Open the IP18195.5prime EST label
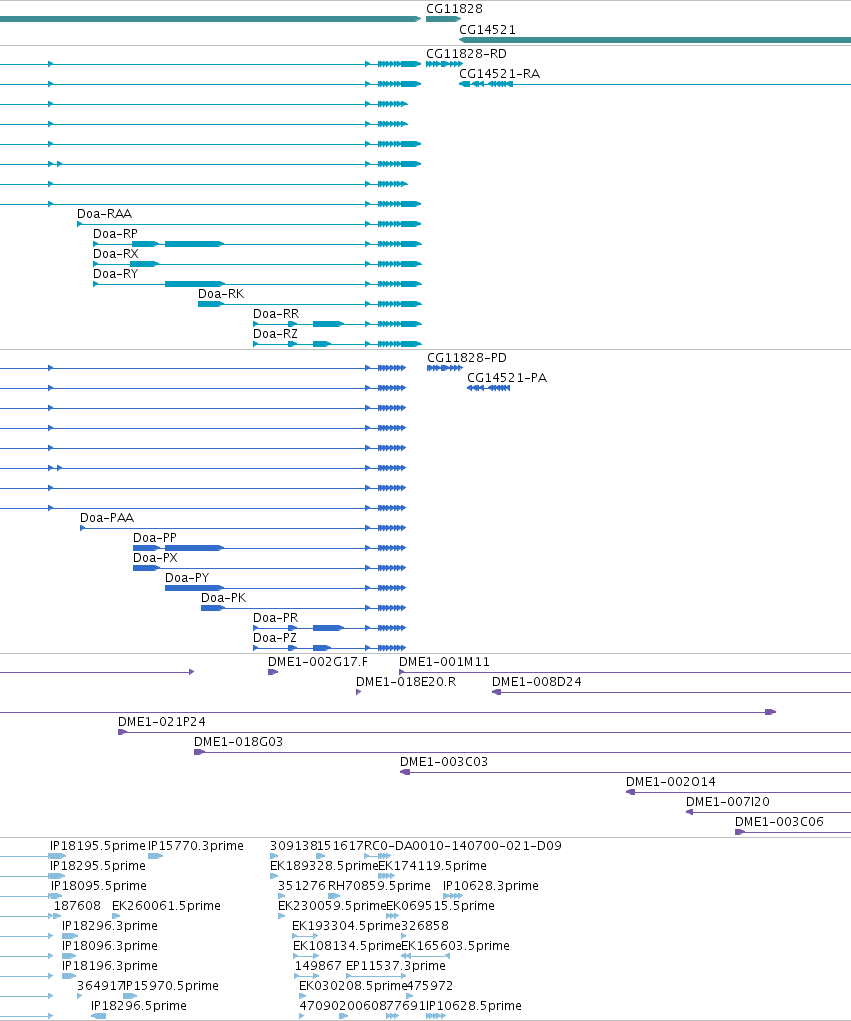 [98, 845]
